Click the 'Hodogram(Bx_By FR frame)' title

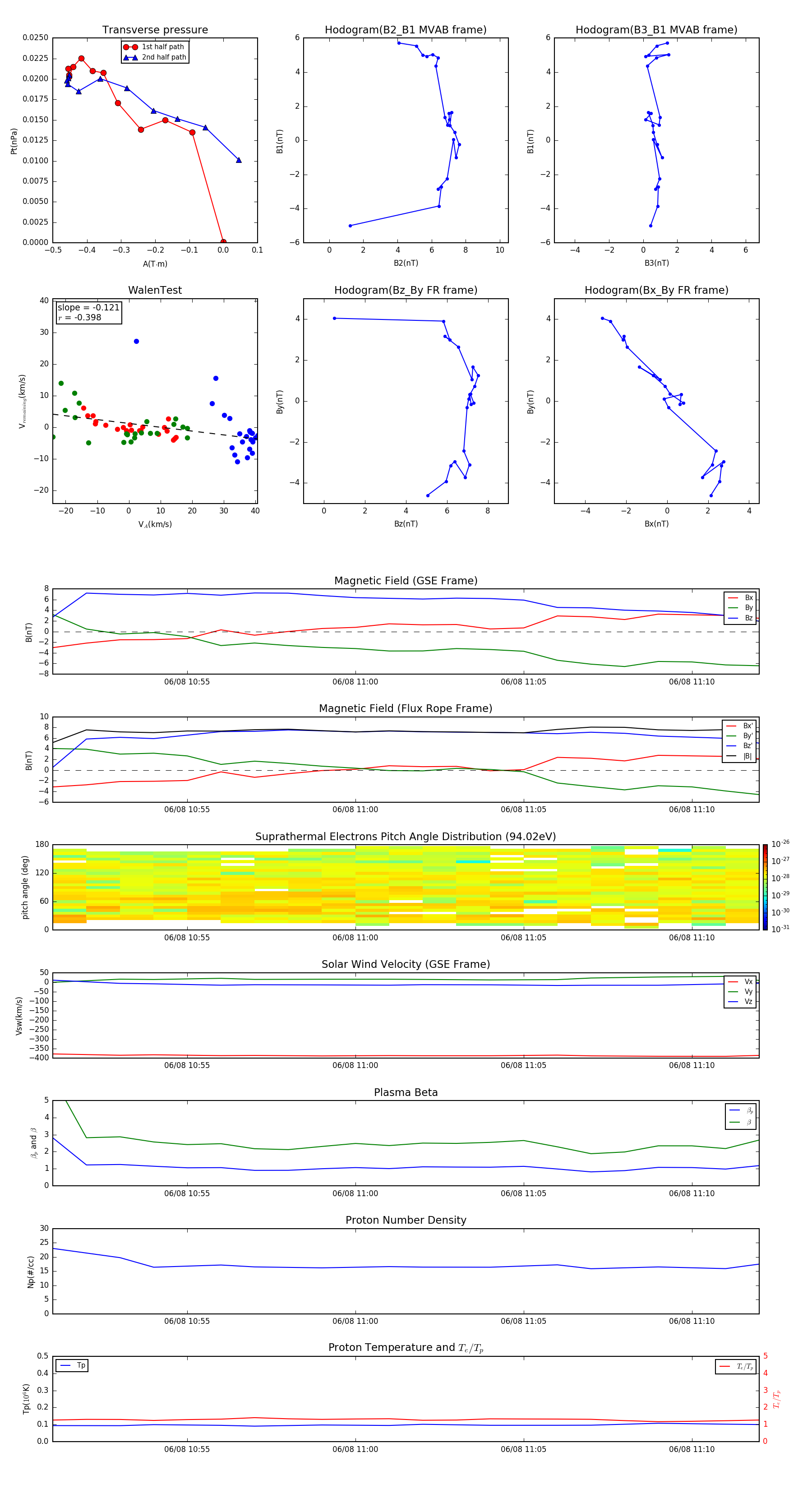click(x=656, y=290)
